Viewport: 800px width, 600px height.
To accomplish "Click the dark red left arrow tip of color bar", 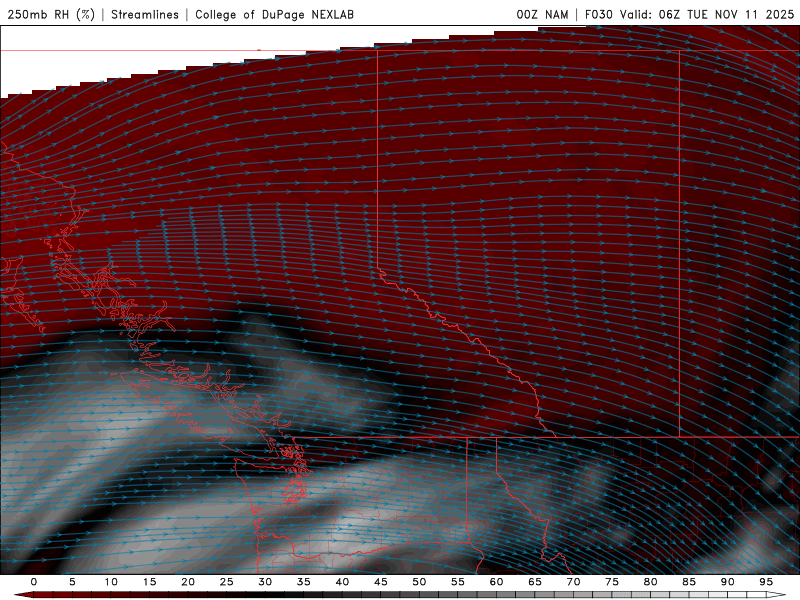I will click(x=23, y=595).
